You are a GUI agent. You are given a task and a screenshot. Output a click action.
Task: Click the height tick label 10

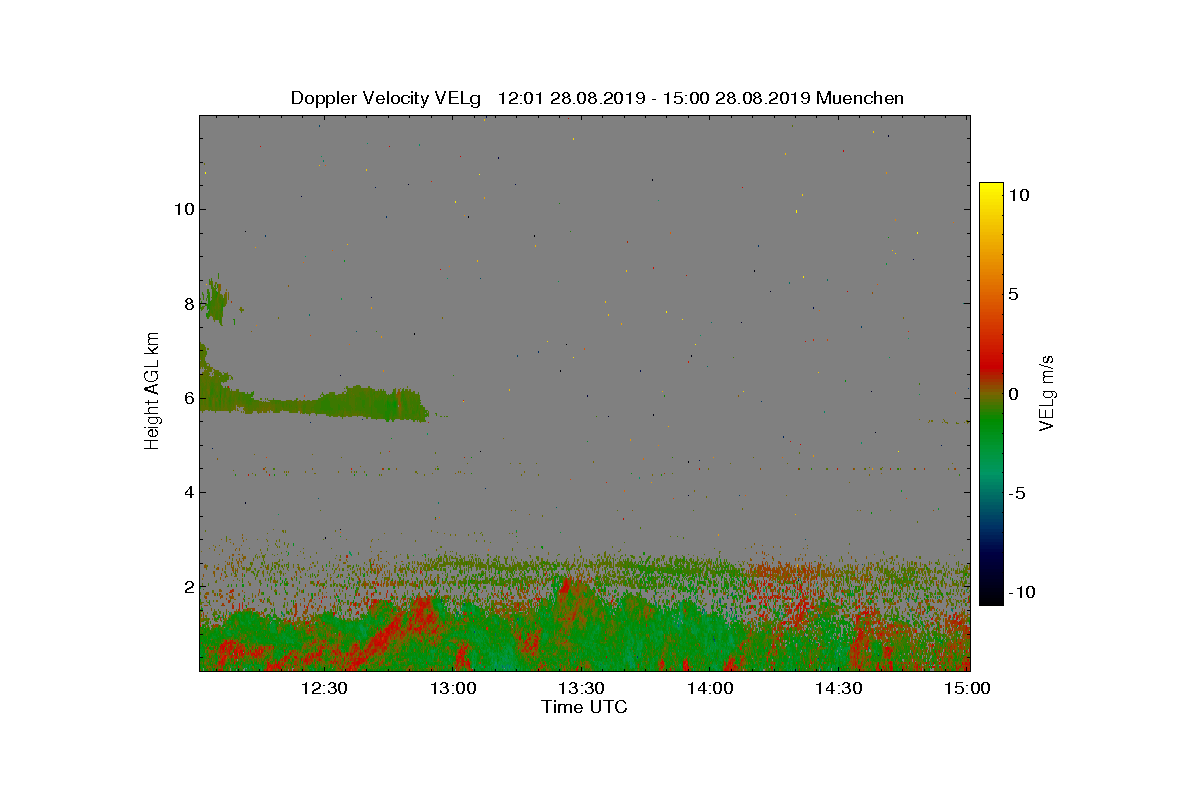coord(183,209)
